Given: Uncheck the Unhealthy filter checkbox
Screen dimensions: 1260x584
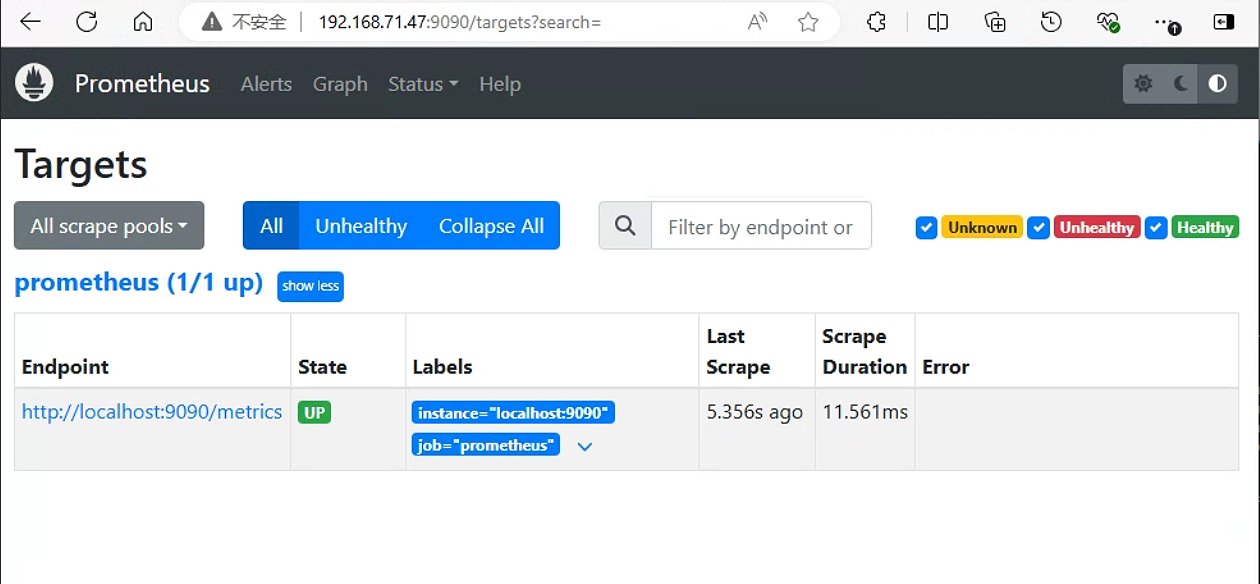Looking at the screenshot, I should pyautogui.click(x=1039, y=228).
